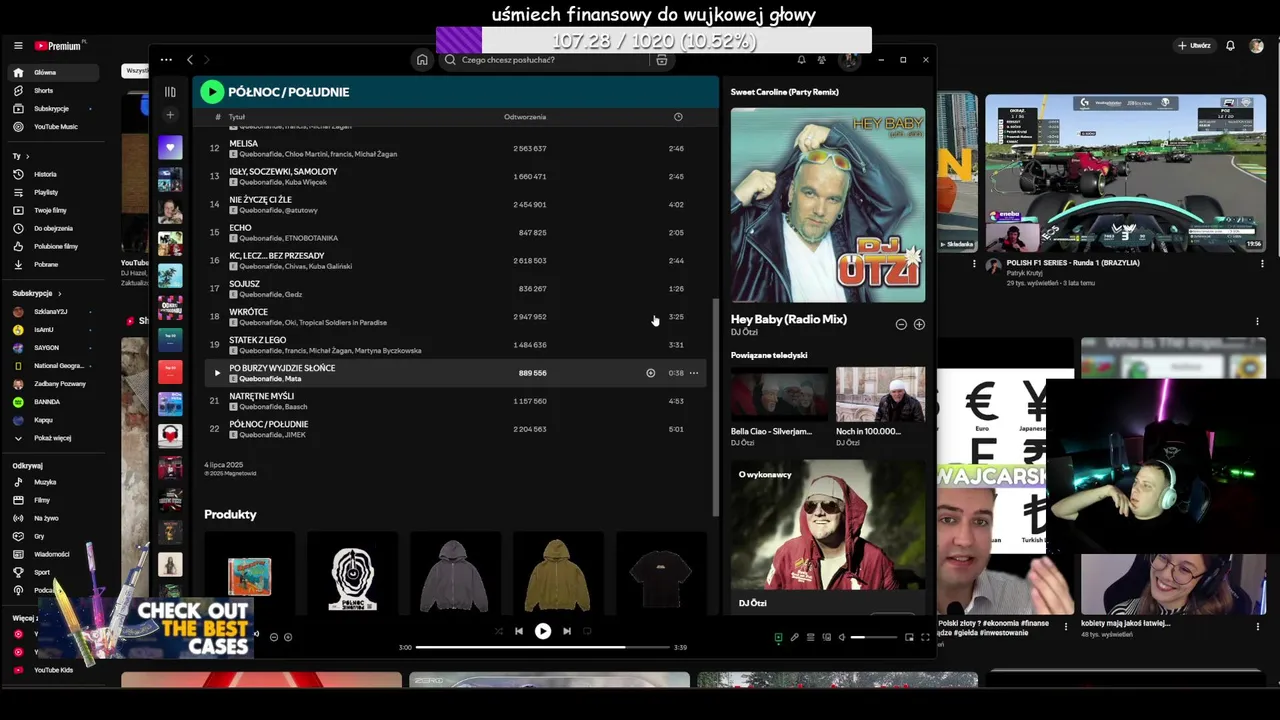
Task: Adjust the Spotify volume slider
Action: [x=875, y=637]
